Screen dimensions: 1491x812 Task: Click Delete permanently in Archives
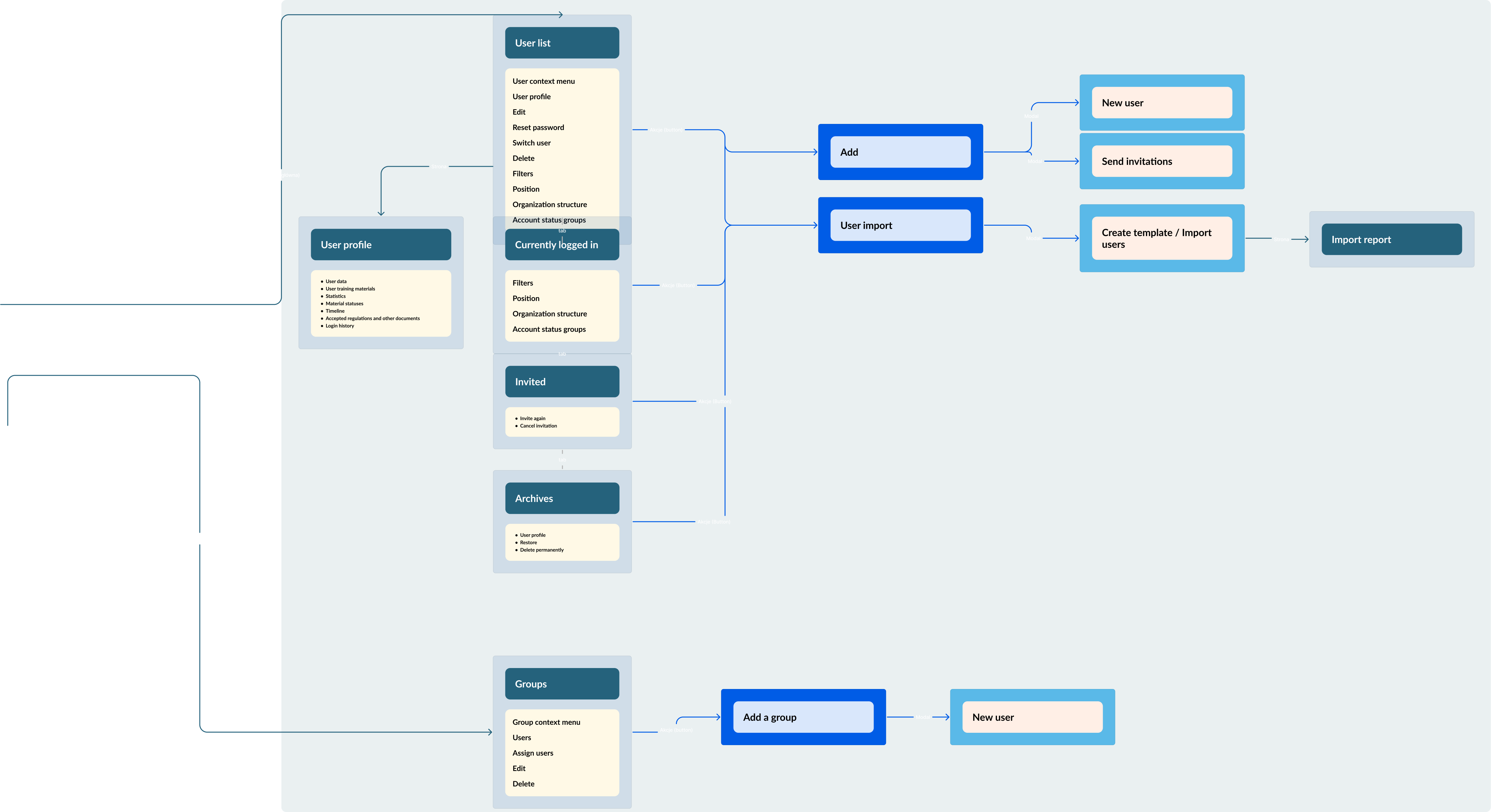tap(541, 550)
